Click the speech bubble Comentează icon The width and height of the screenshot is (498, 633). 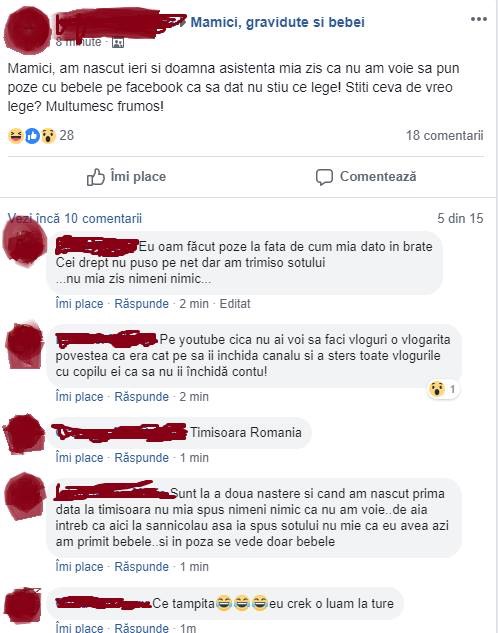[324, 177]
